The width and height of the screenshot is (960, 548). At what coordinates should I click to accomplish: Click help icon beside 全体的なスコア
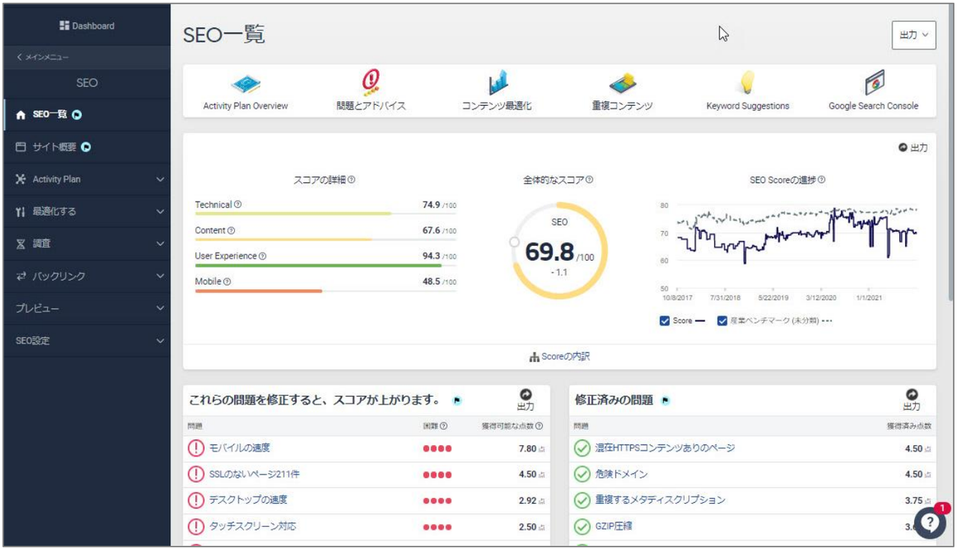point(589,180)
